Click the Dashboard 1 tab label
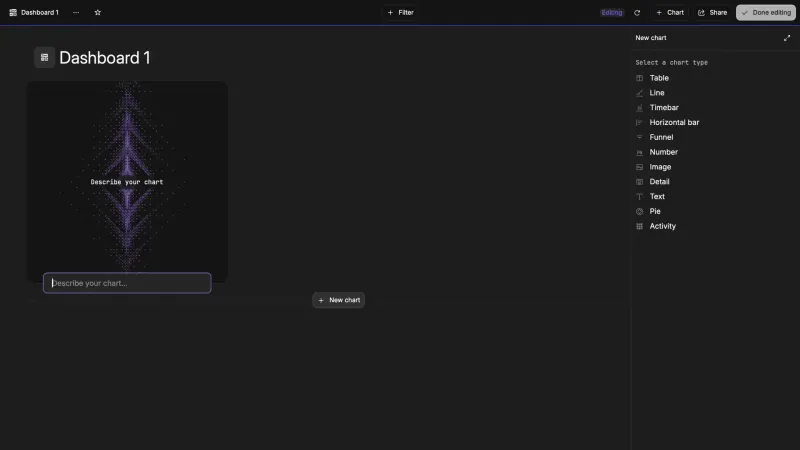 (x=40, y=12)
